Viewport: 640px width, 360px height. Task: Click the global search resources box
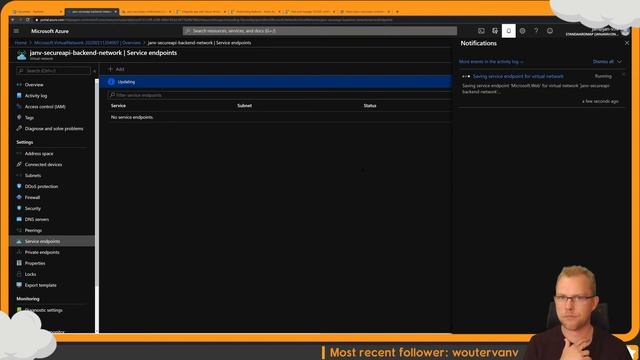tap(320, 31)
